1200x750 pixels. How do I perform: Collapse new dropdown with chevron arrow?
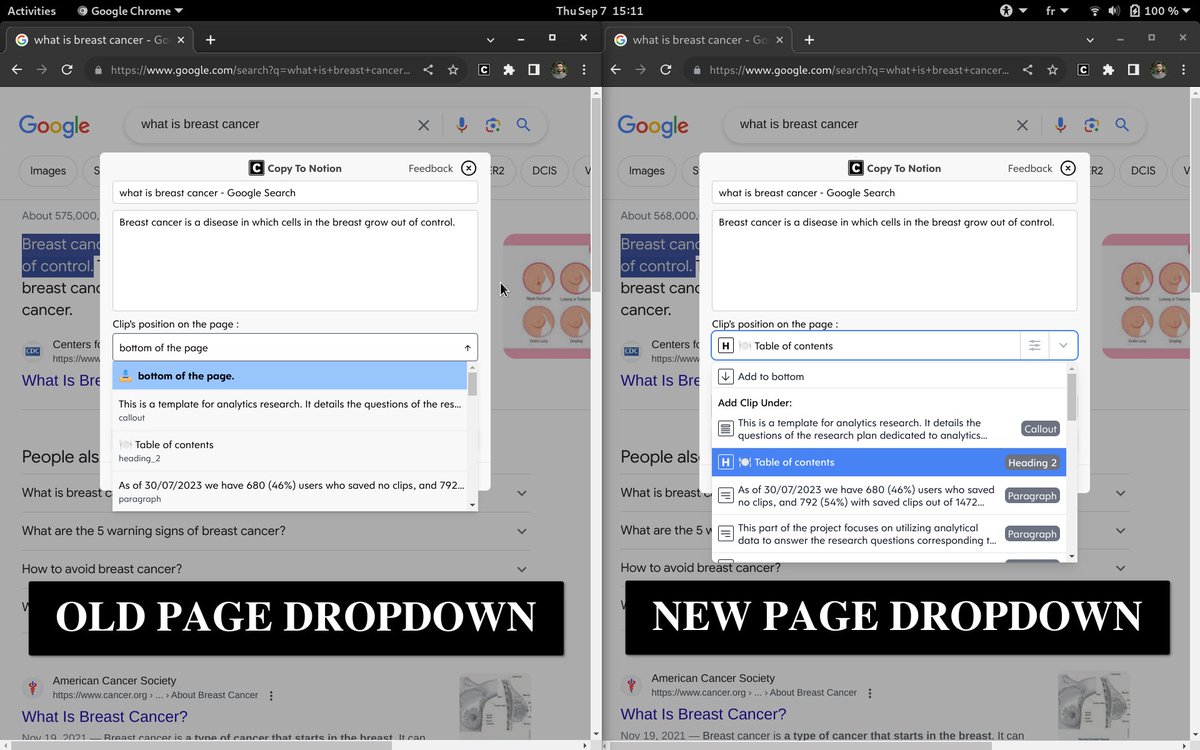coord(1063,345)
